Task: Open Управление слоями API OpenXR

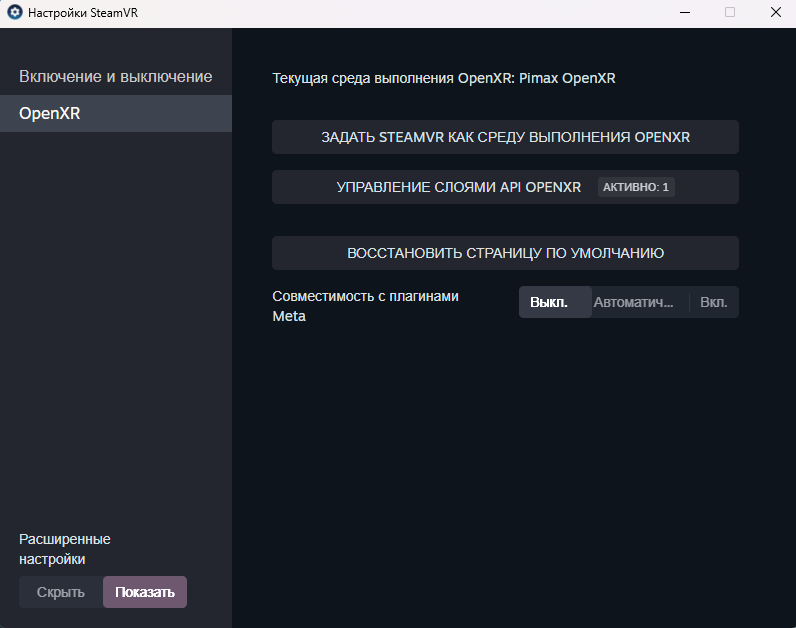Action: pyautogui.click(x=505, y=187)
